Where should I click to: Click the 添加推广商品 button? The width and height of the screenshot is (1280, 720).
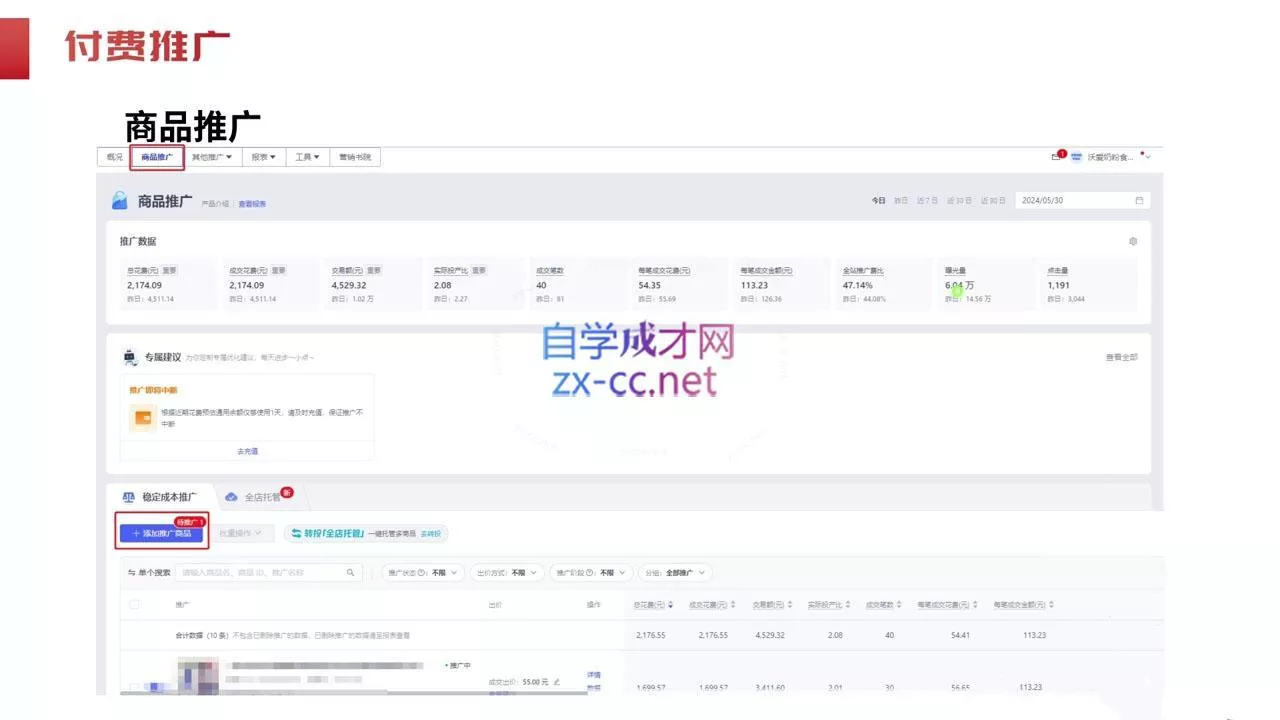tap(160, 533)
